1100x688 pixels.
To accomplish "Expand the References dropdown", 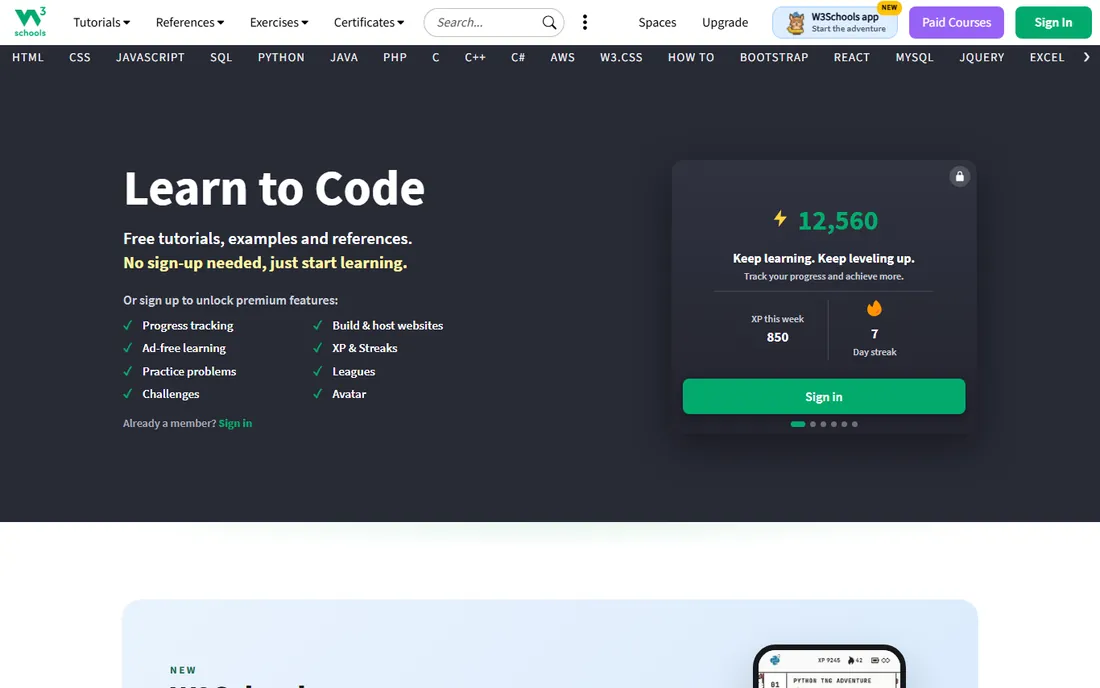I will (x=190, y=22).
